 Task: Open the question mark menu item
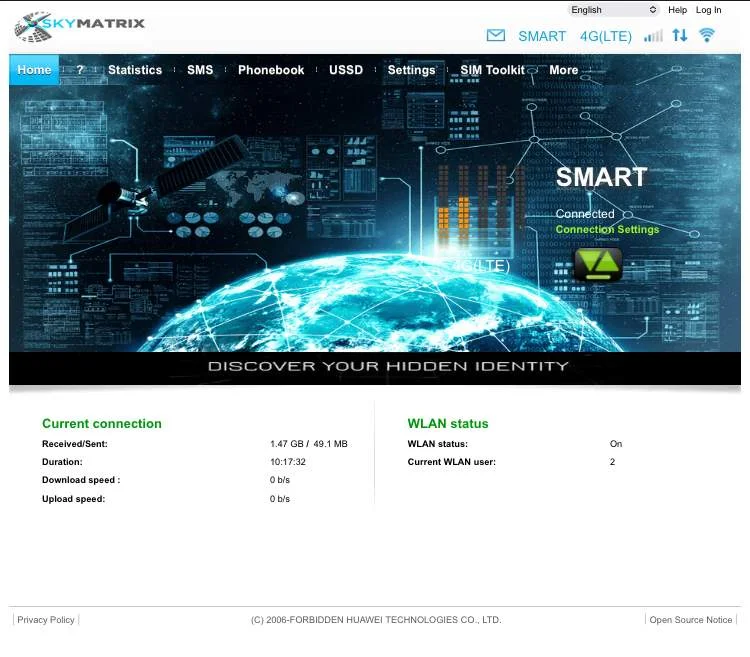tap(80, 70)
